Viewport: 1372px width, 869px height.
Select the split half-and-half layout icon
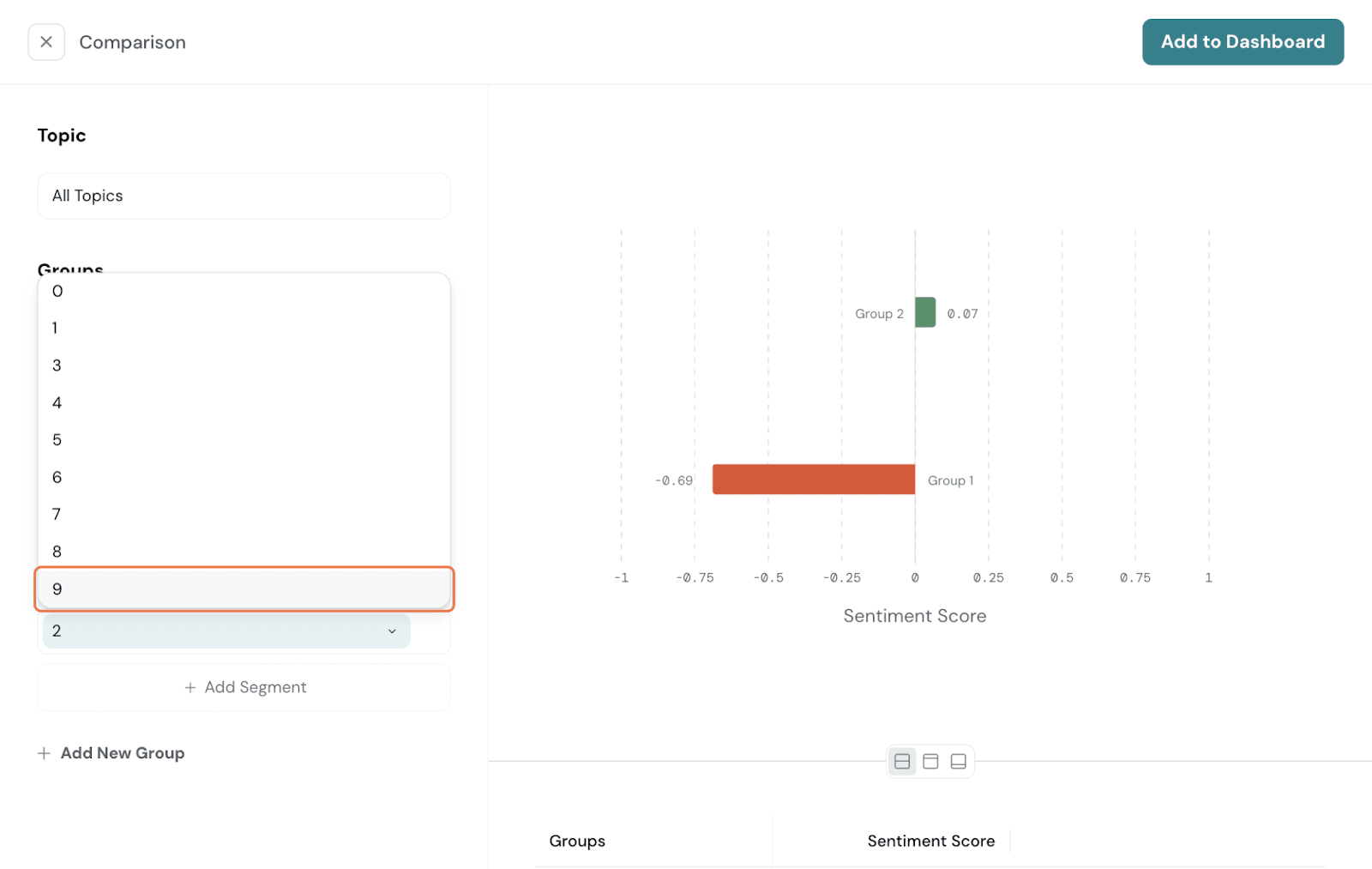coord(901,761)
